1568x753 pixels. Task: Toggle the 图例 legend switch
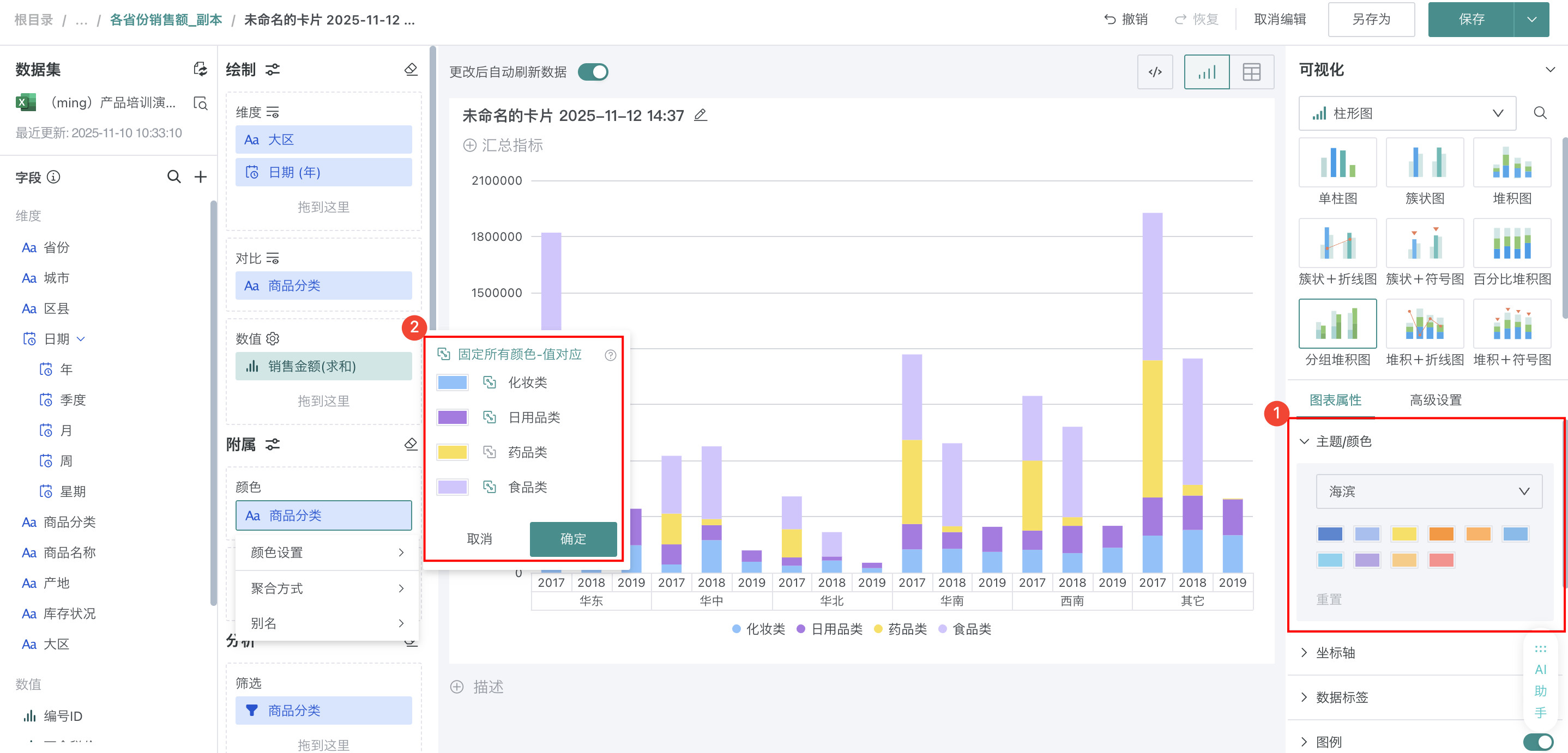[x=1537, y=742]
